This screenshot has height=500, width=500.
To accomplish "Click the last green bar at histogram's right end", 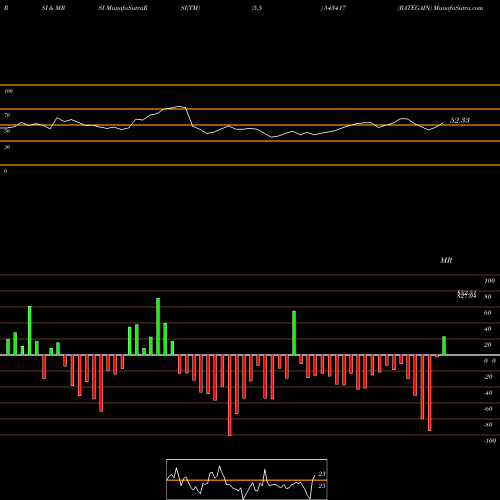I will pyautogui.click(x=444, y=346).
